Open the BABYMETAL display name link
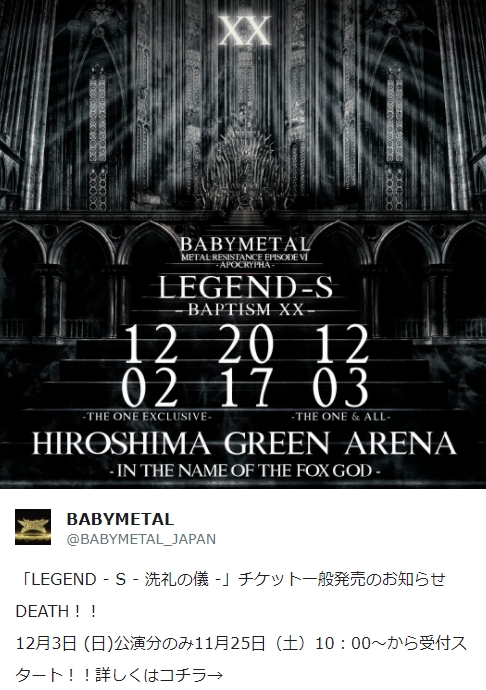This screenshot has width=486, height=690. click(x=120, y=519)
